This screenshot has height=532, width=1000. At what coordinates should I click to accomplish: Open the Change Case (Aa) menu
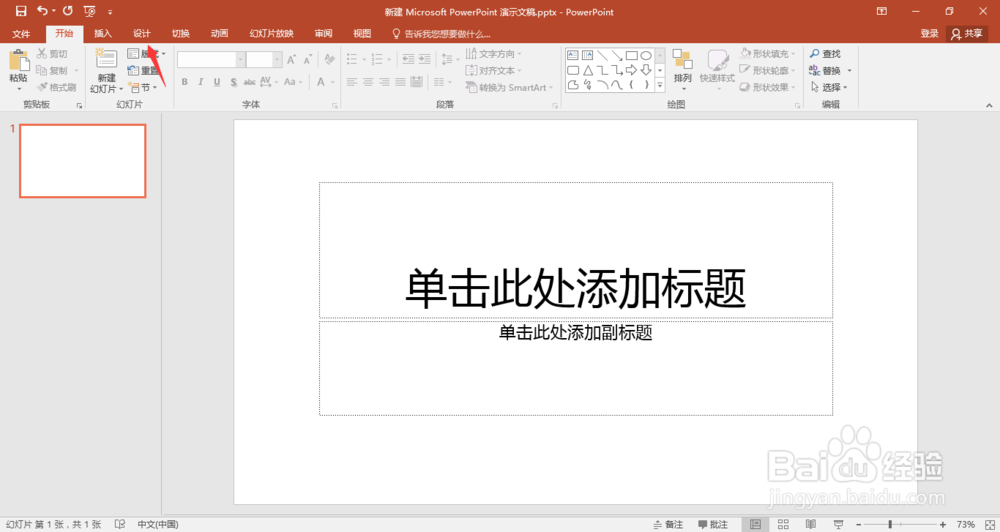(292, 82)
